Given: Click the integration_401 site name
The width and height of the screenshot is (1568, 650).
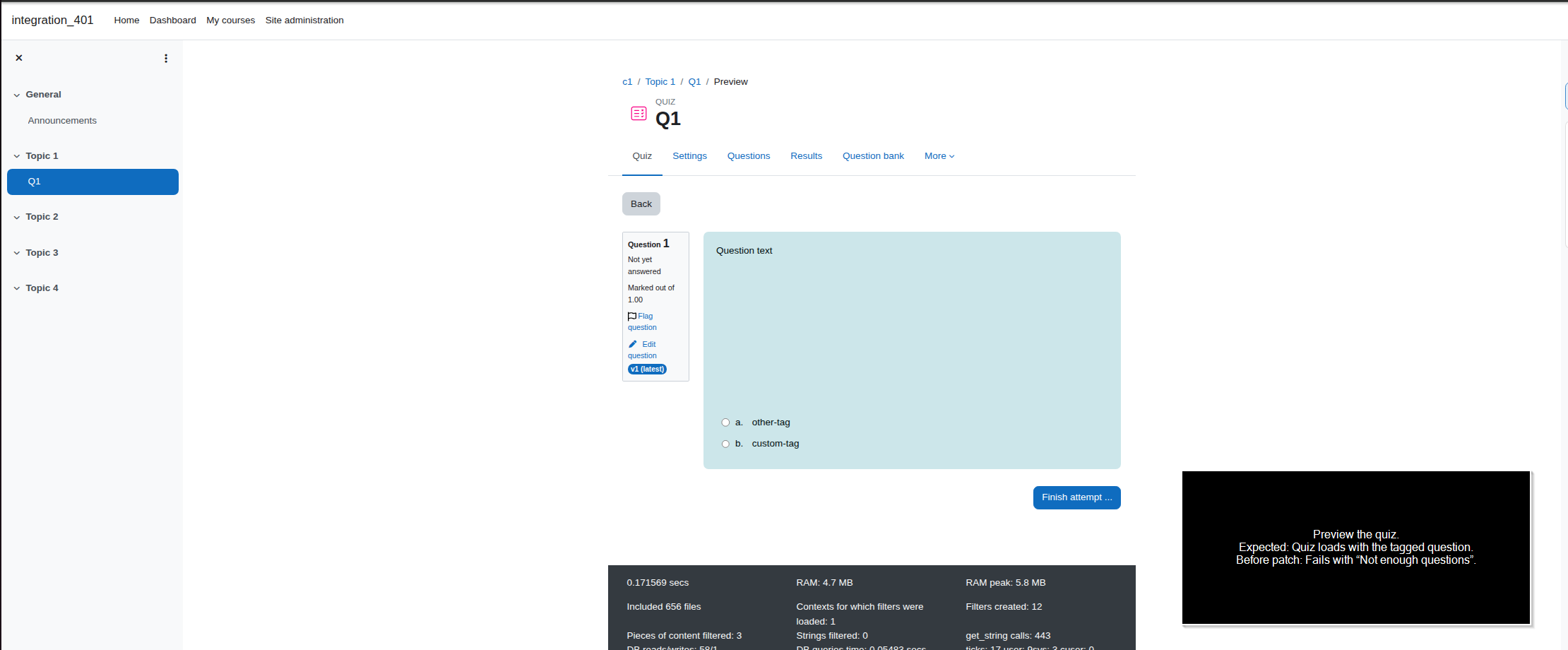Looking at the screenshot, I should 52,20.
